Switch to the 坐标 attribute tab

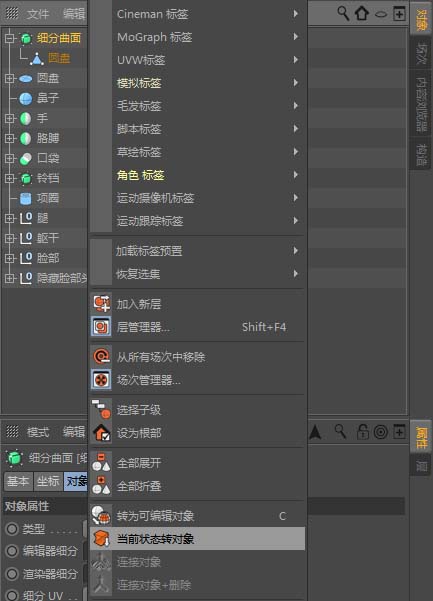tap(48, 481)
